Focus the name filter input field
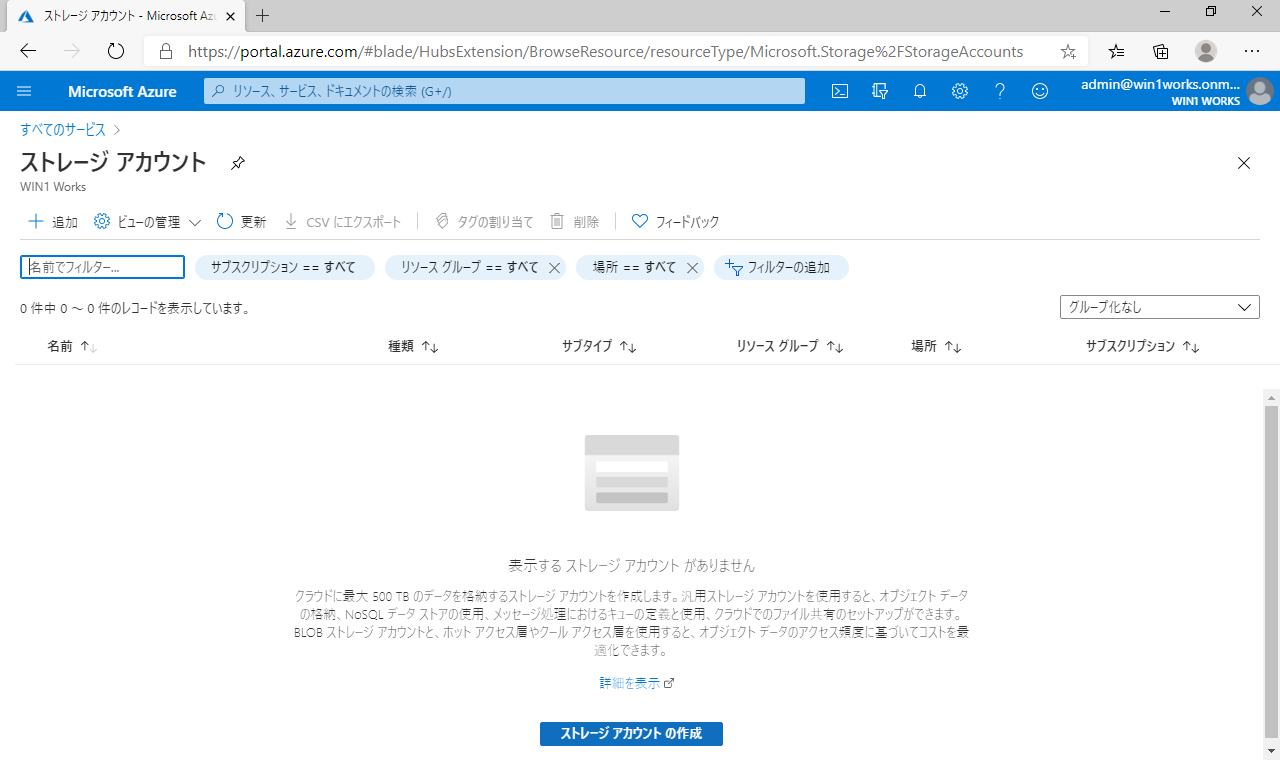 tap(103, 267)
